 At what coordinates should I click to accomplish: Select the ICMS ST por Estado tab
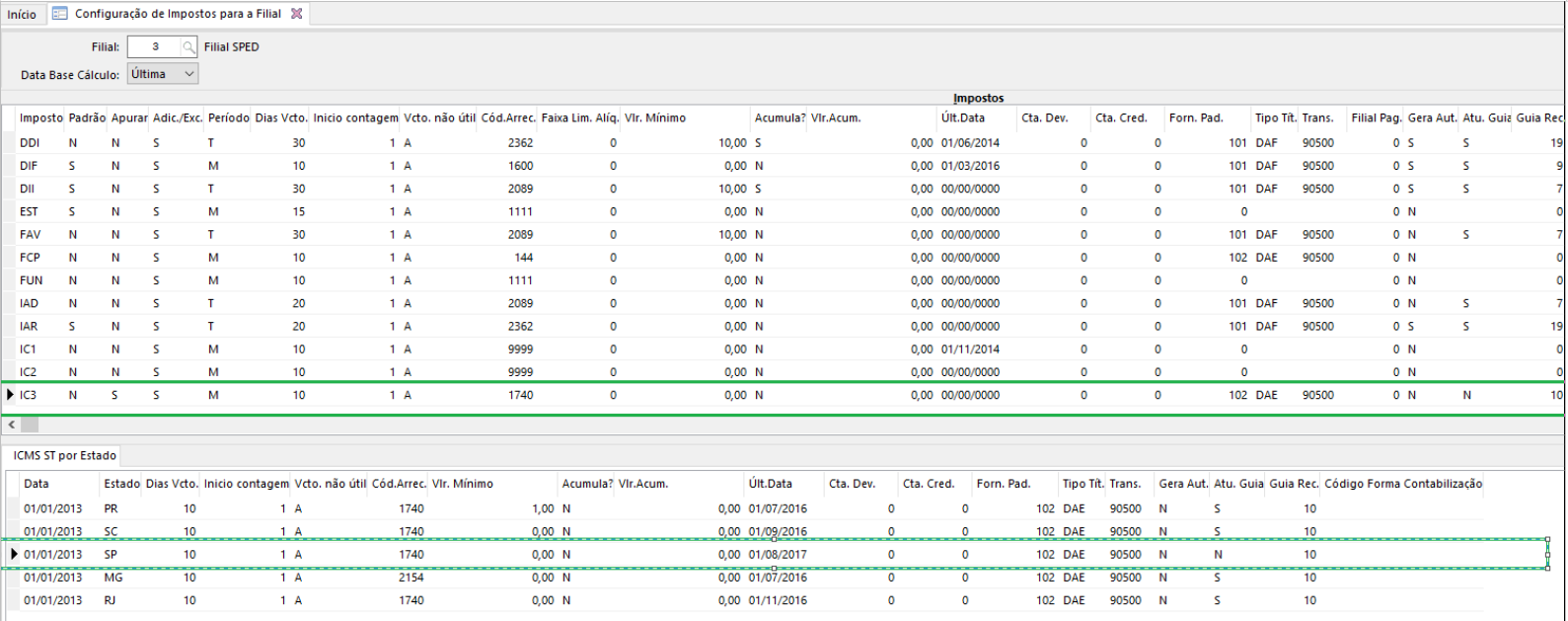point(65,456)
